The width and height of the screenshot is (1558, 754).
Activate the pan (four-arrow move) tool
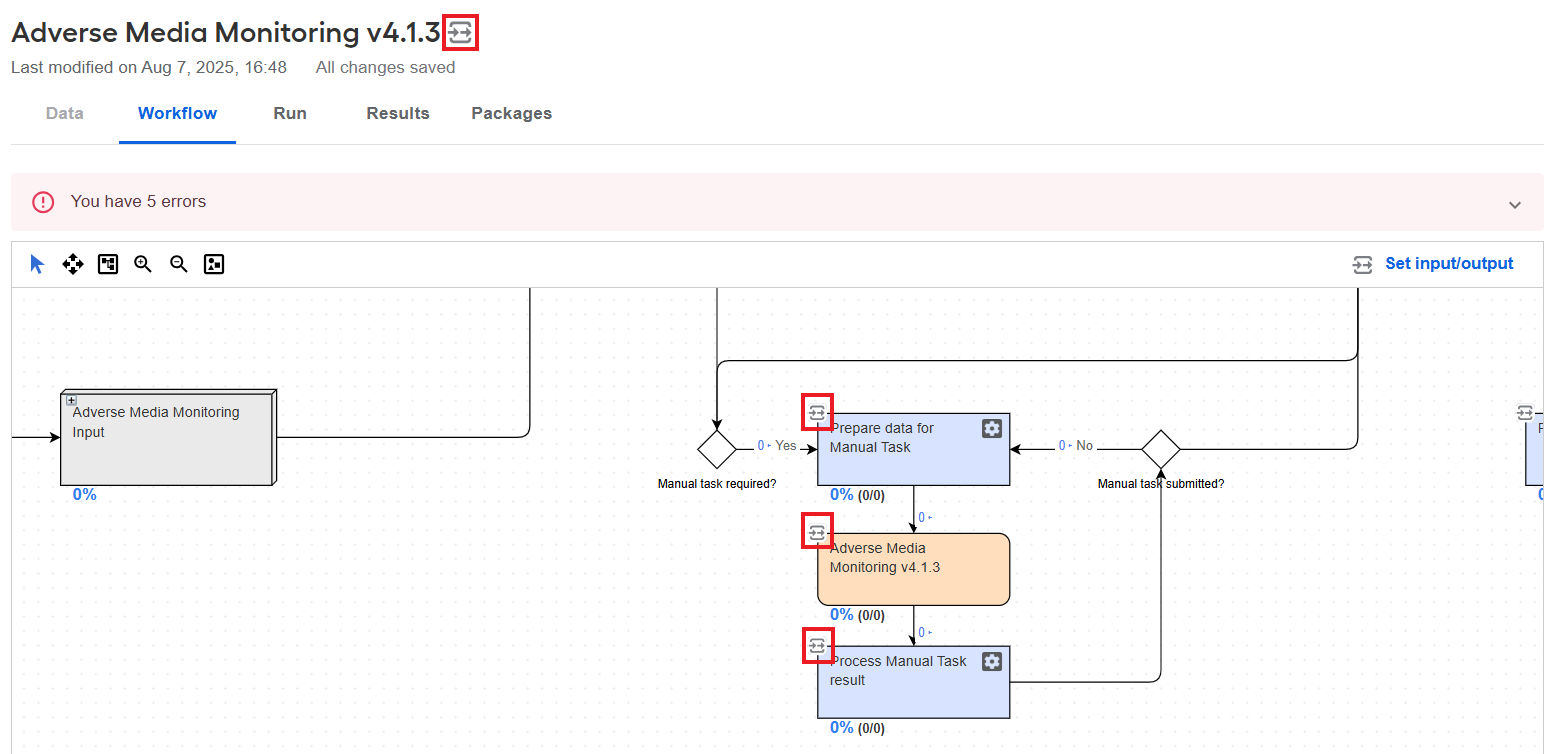[x=73, y=264]
